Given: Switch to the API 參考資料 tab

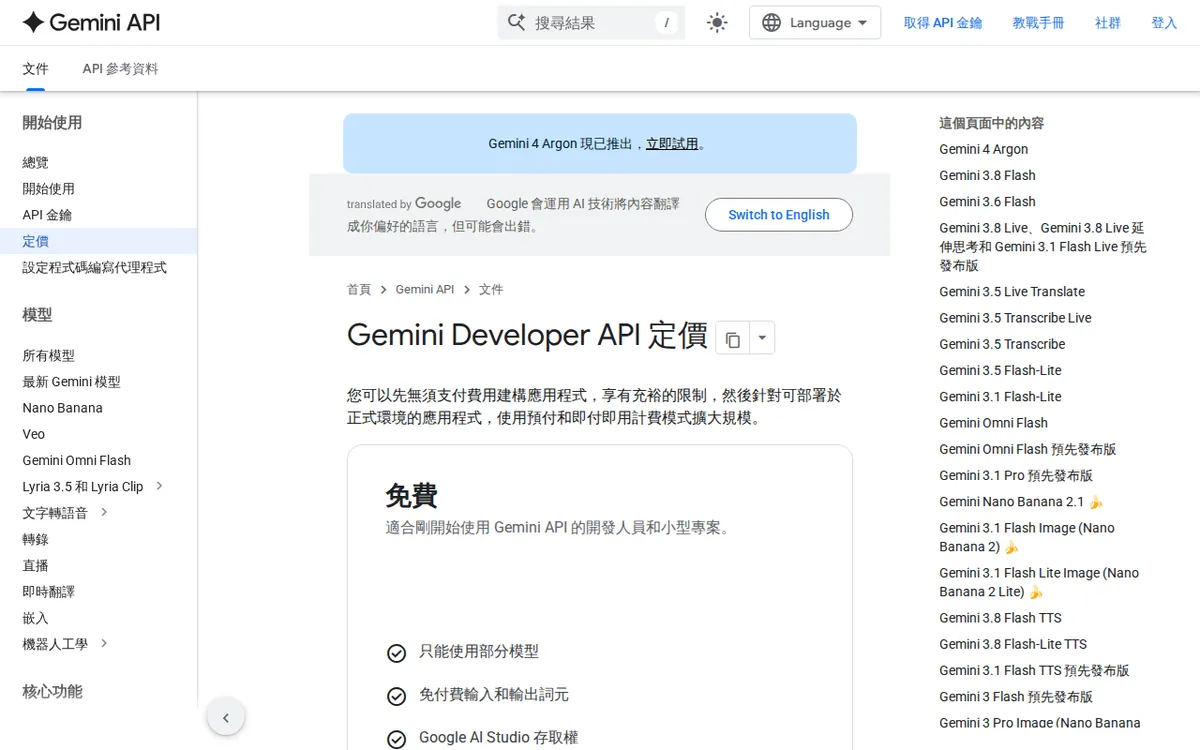Looking at the screenshot, I should tap(120, 69).
